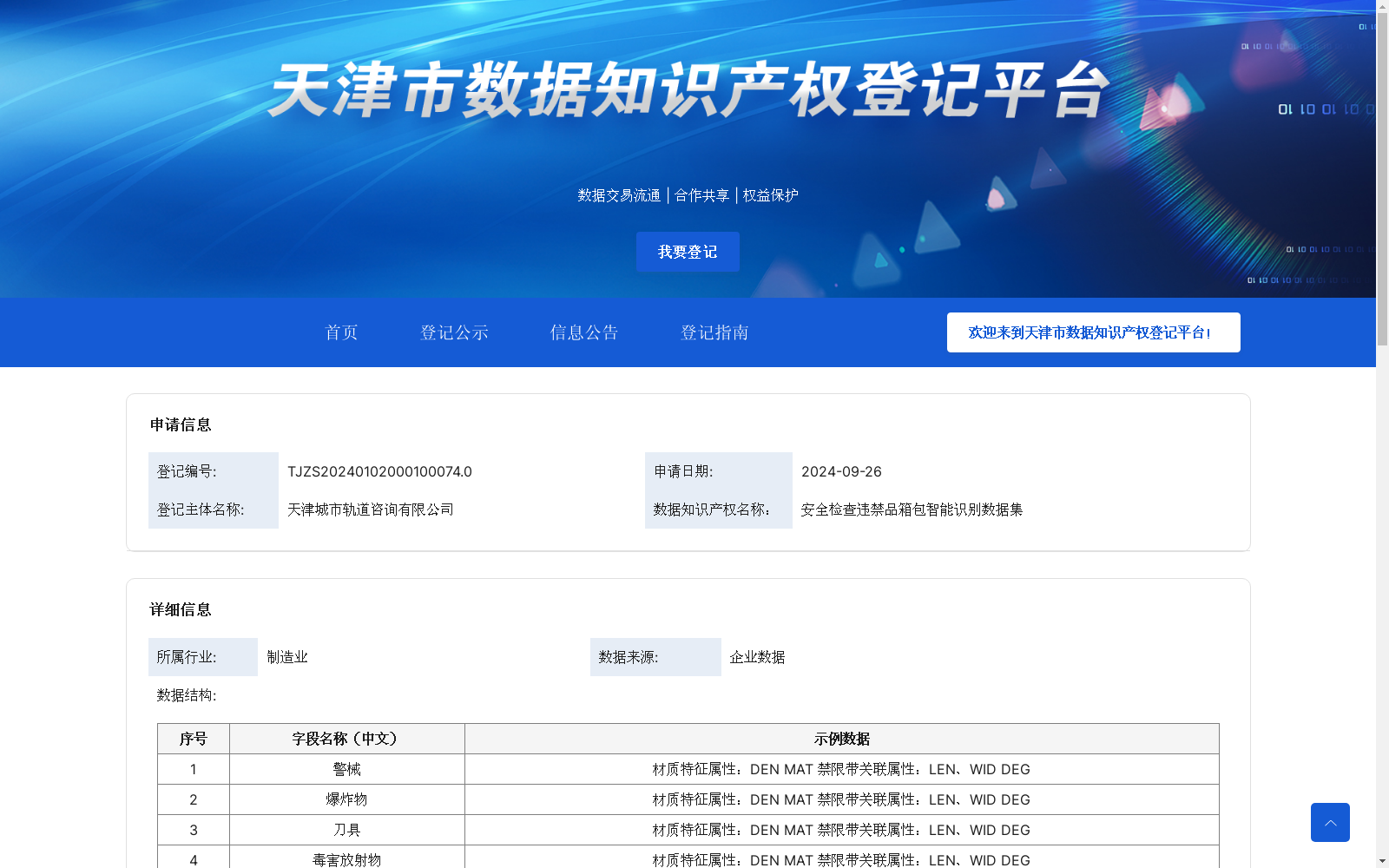Click the 申请信息 section heading
1389x868 pixels.
click(x=181, y=424)
